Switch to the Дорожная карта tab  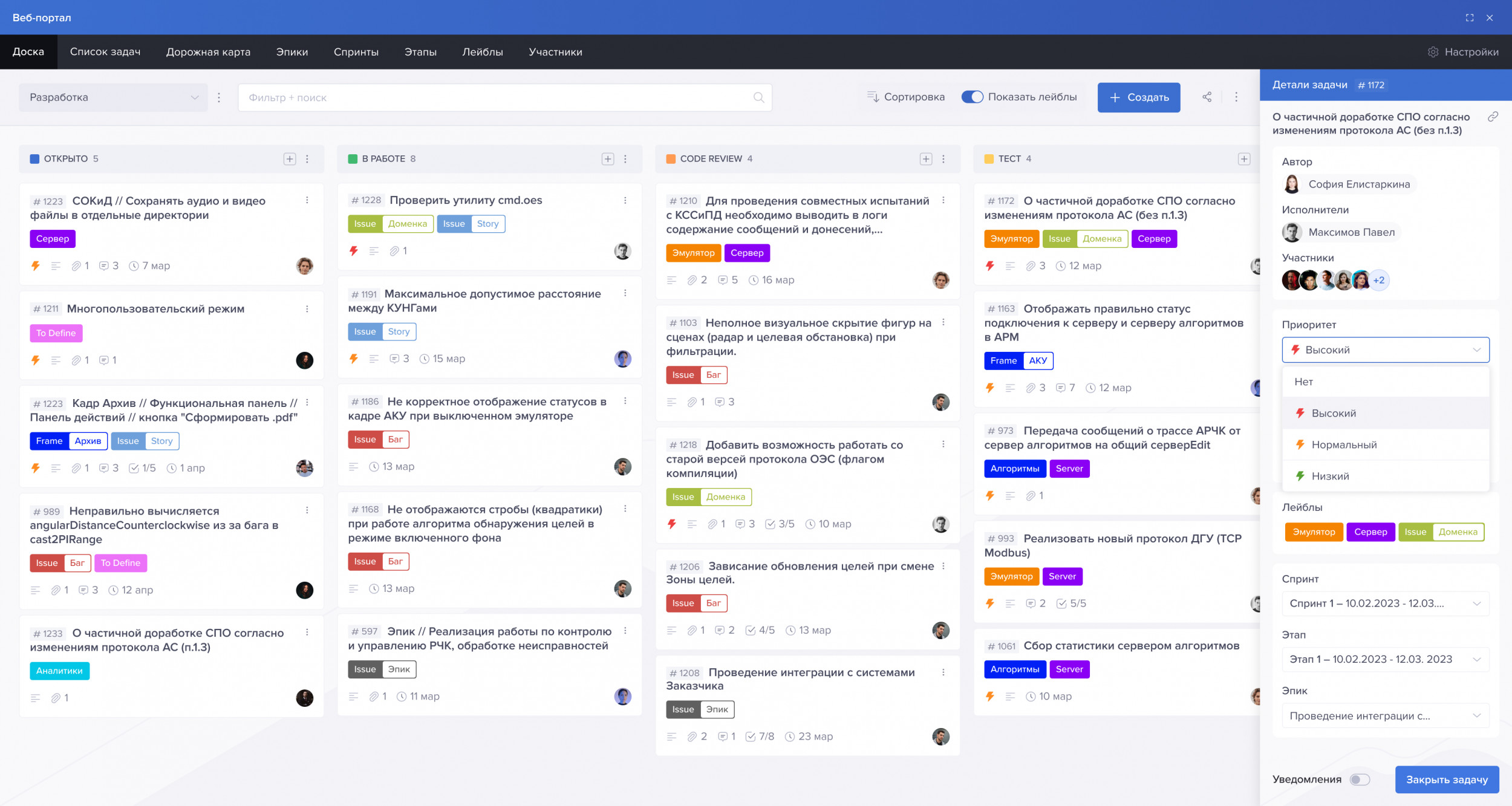pos(208,52)
